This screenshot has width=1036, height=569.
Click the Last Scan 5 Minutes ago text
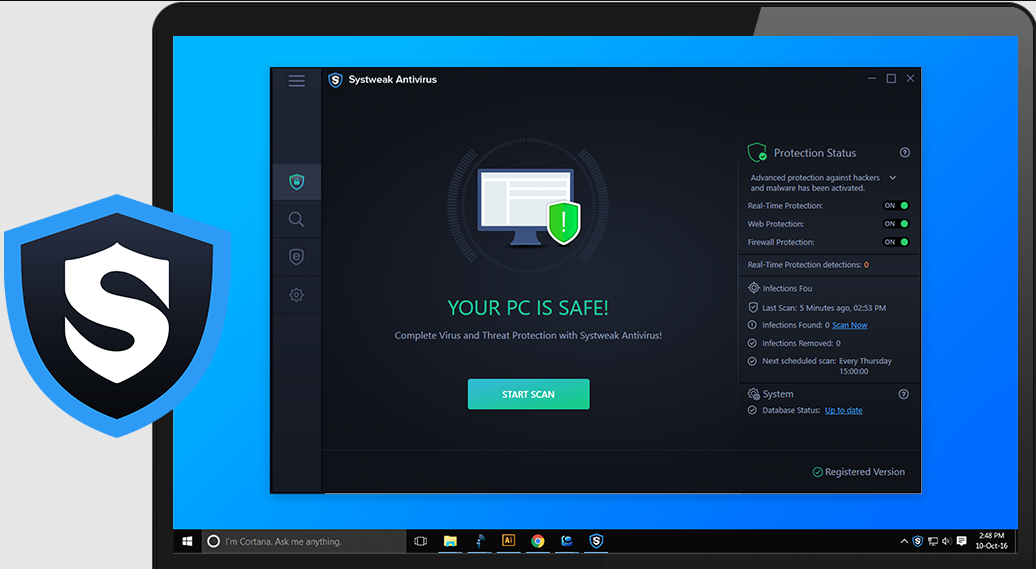(824, 308)
